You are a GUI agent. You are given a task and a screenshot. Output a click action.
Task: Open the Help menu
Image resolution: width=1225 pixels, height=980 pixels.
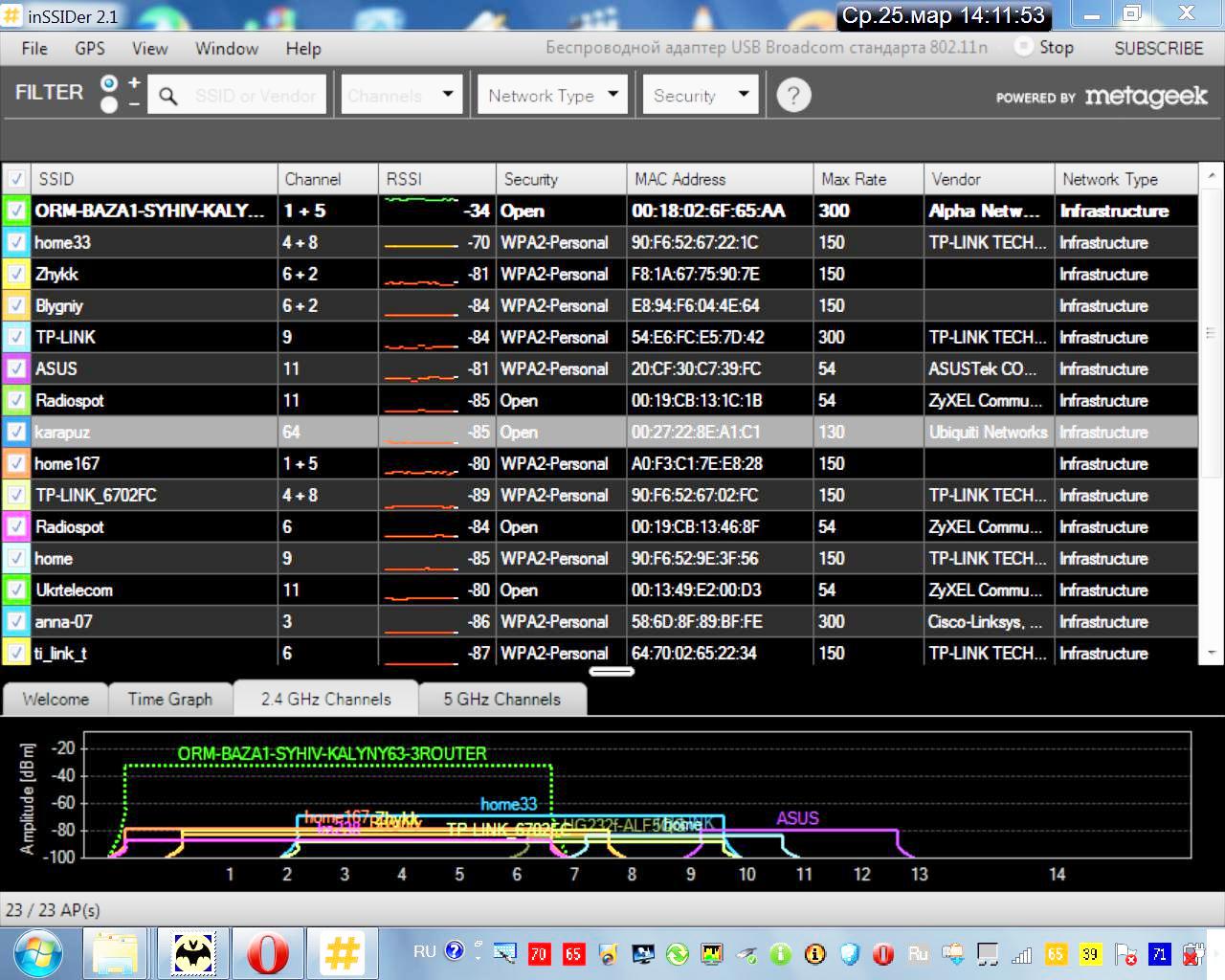(x=303, y=48)
